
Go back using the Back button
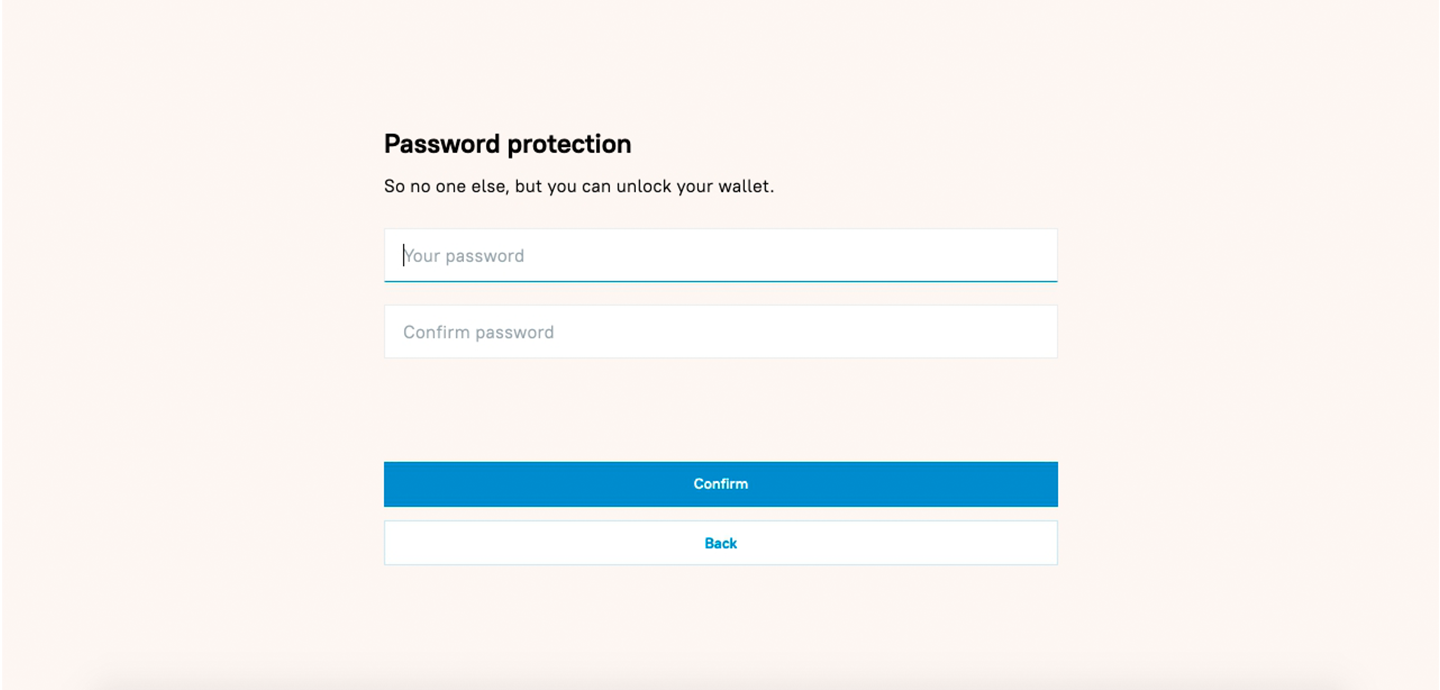point(720,543)
